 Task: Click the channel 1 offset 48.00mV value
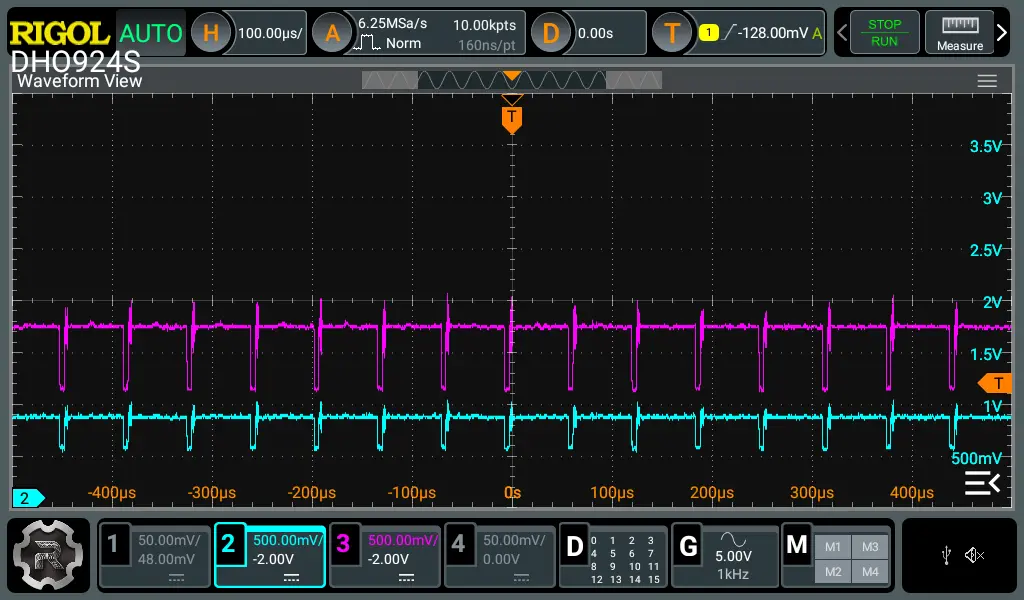click(x=166, y=560)
